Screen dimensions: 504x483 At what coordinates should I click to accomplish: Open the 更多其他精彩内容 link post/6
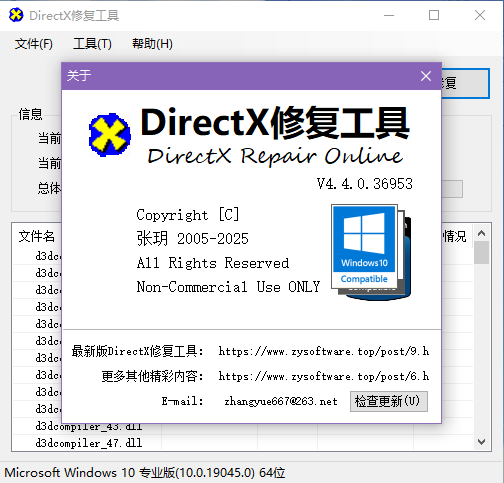click(x=324, y=376)
